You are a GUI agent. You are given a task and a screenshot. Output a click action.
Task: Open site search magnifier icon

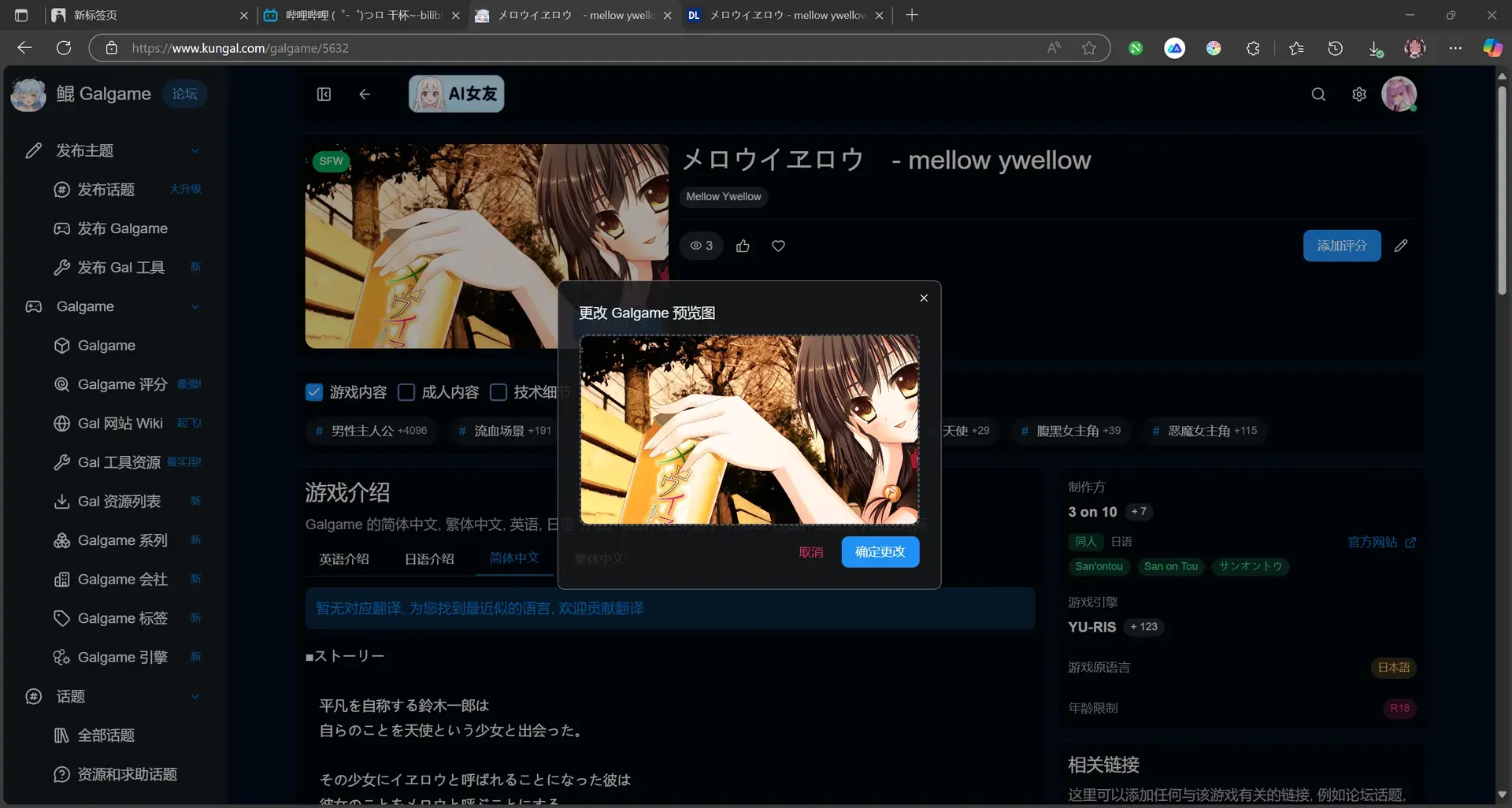[x=1318, y=95]
